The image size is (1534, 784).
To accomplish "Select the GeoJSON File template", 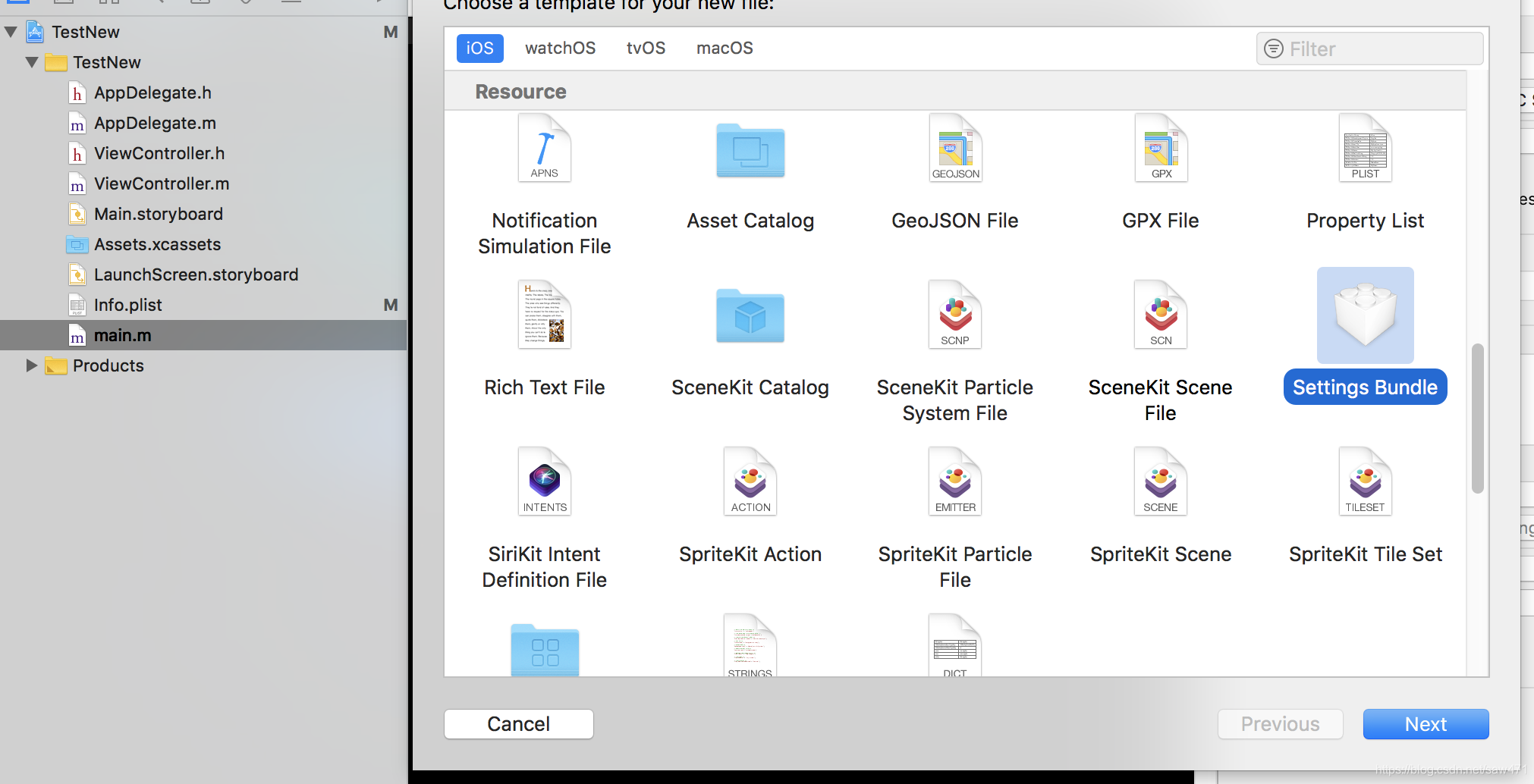I will click(955, 173).
